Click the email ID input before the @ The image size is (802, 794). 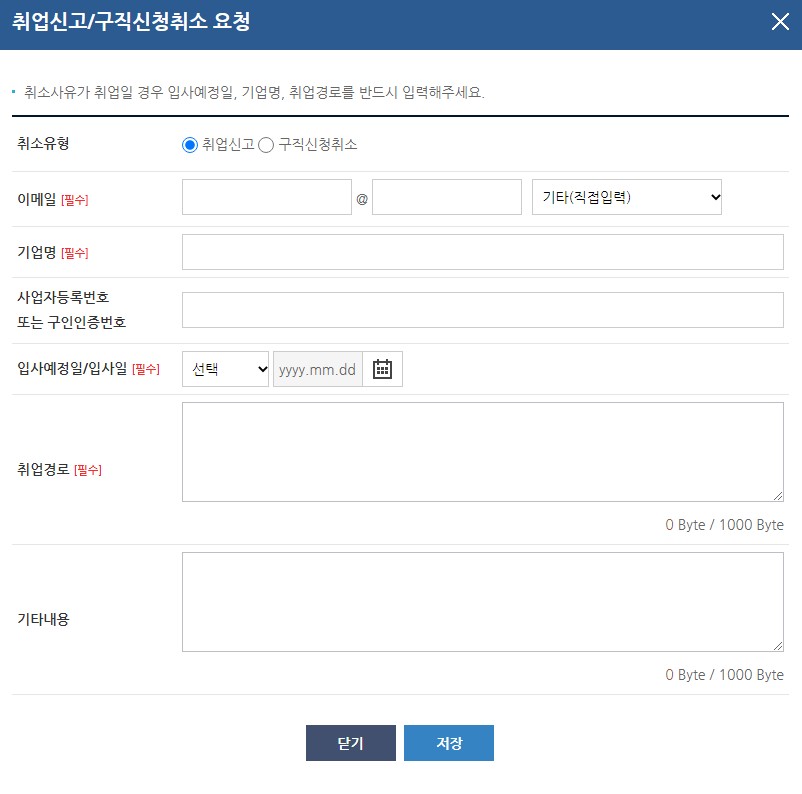pos(266,197)
